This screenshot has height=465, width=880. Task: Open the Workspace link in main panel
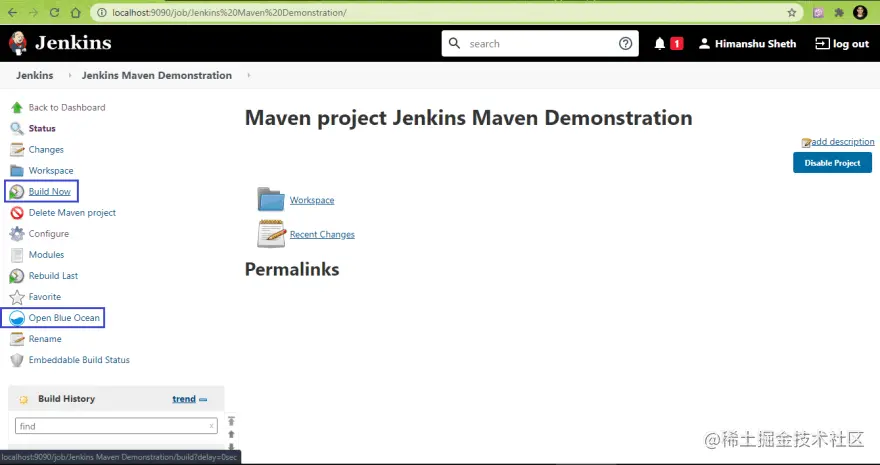312,200
